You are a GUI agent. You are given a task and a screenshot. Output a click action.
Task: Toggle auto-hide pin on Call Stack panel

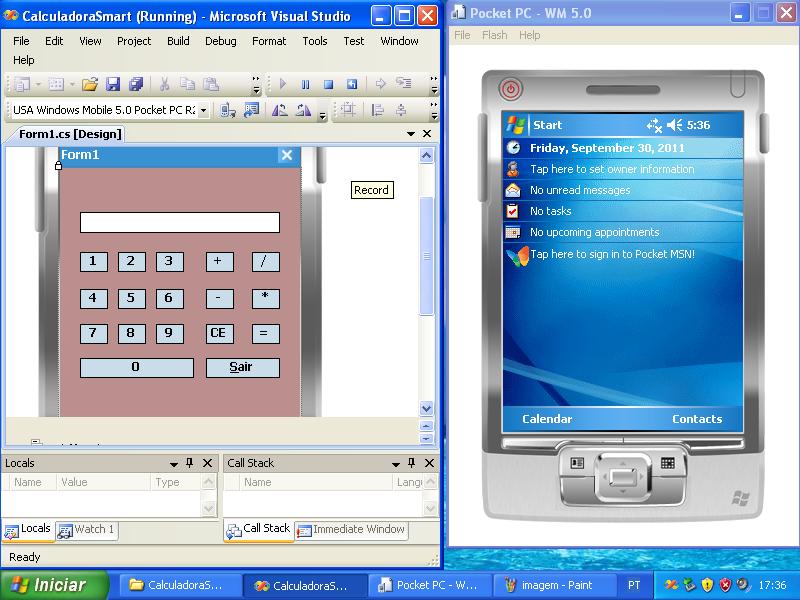point(412,463)
